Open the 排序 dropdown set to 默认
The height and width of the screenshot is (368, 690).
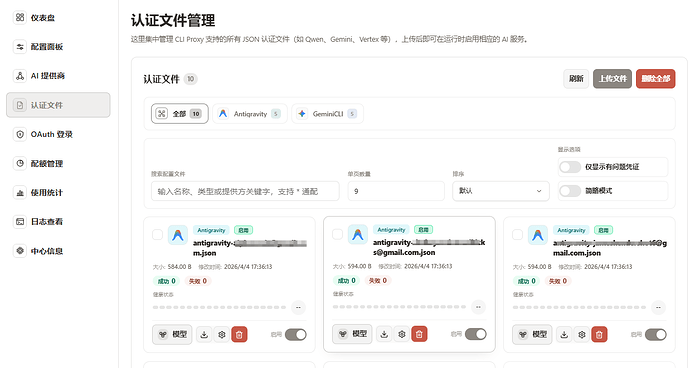tap(501, 191)
